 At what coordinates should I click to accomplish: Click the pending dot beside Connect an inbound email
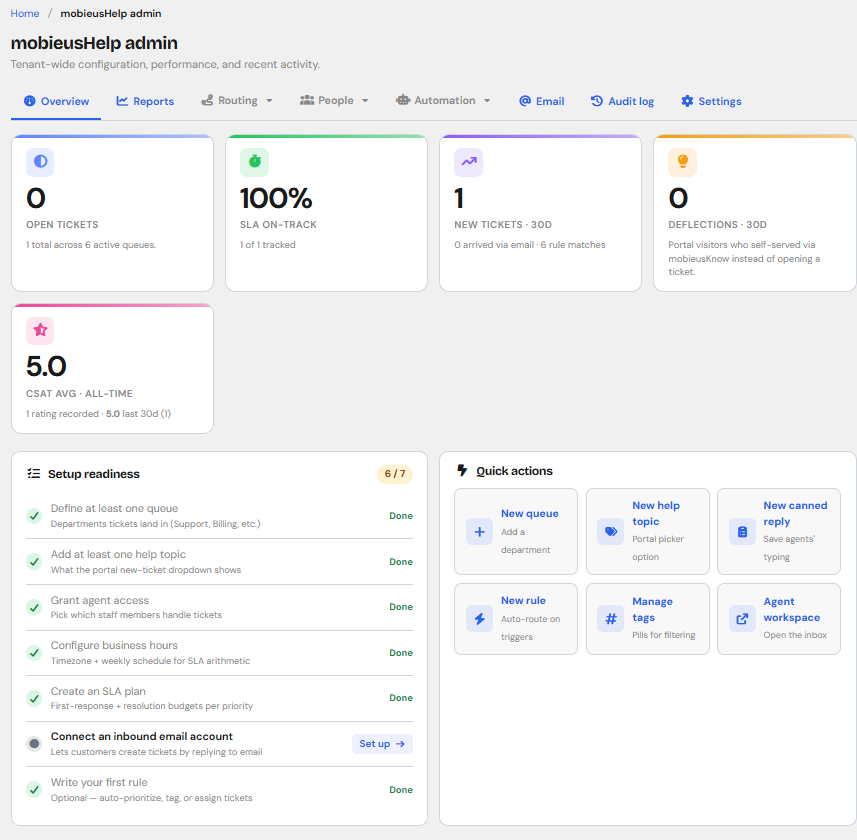point(34,744)
